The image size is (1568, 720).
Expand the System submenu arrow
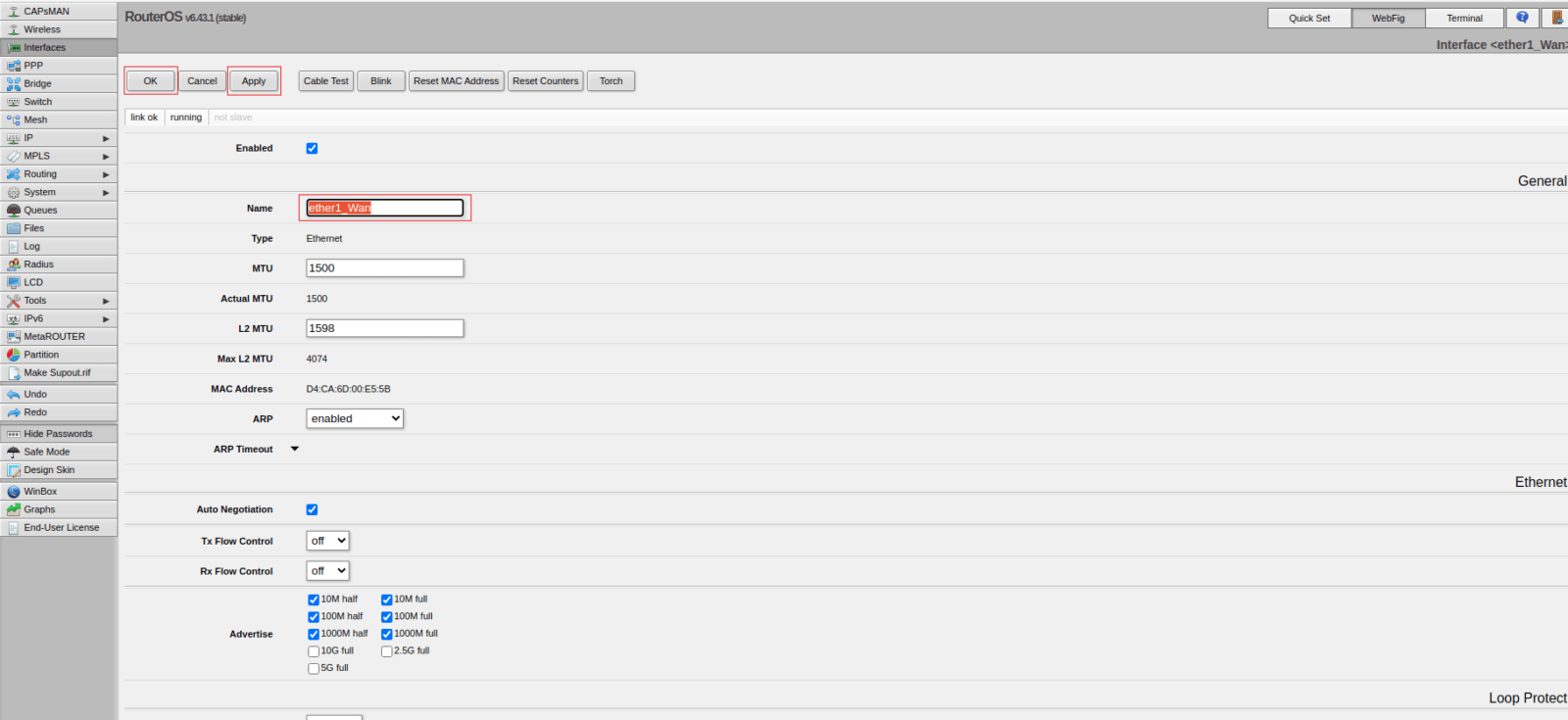click(x=106, y=193)
